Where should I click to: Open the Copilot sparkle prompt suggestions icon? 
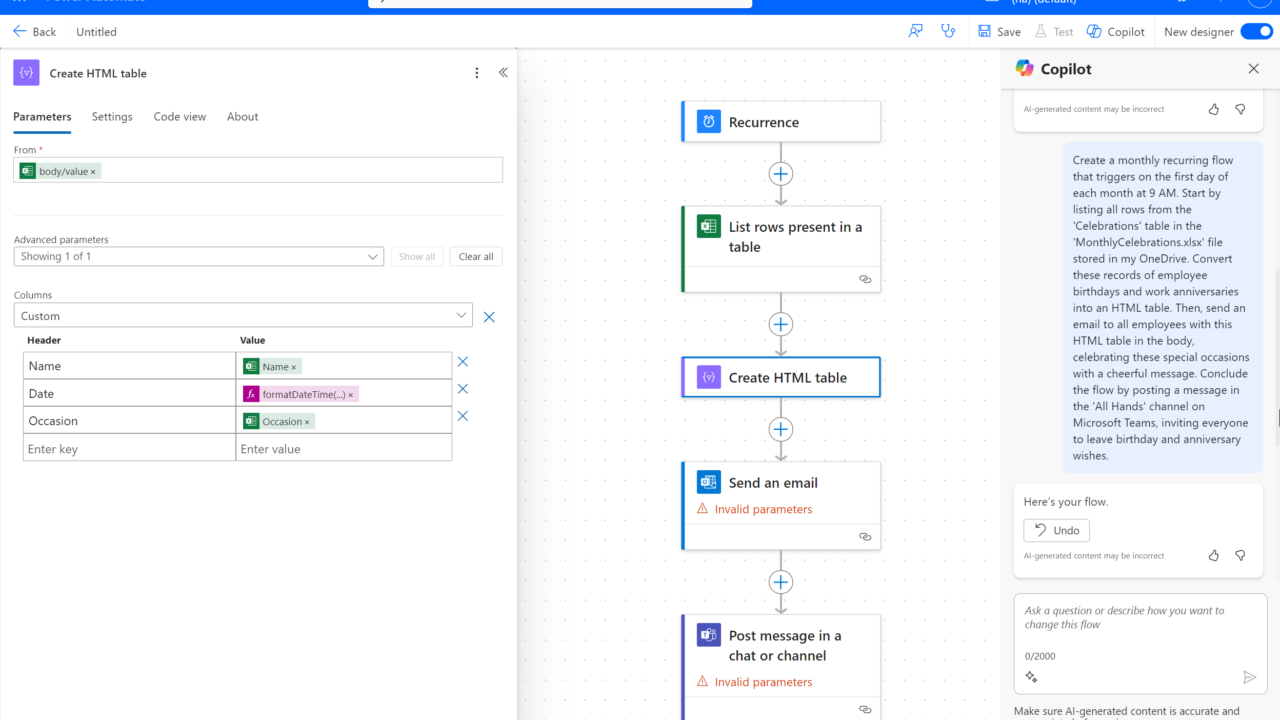coord(1032,677)
